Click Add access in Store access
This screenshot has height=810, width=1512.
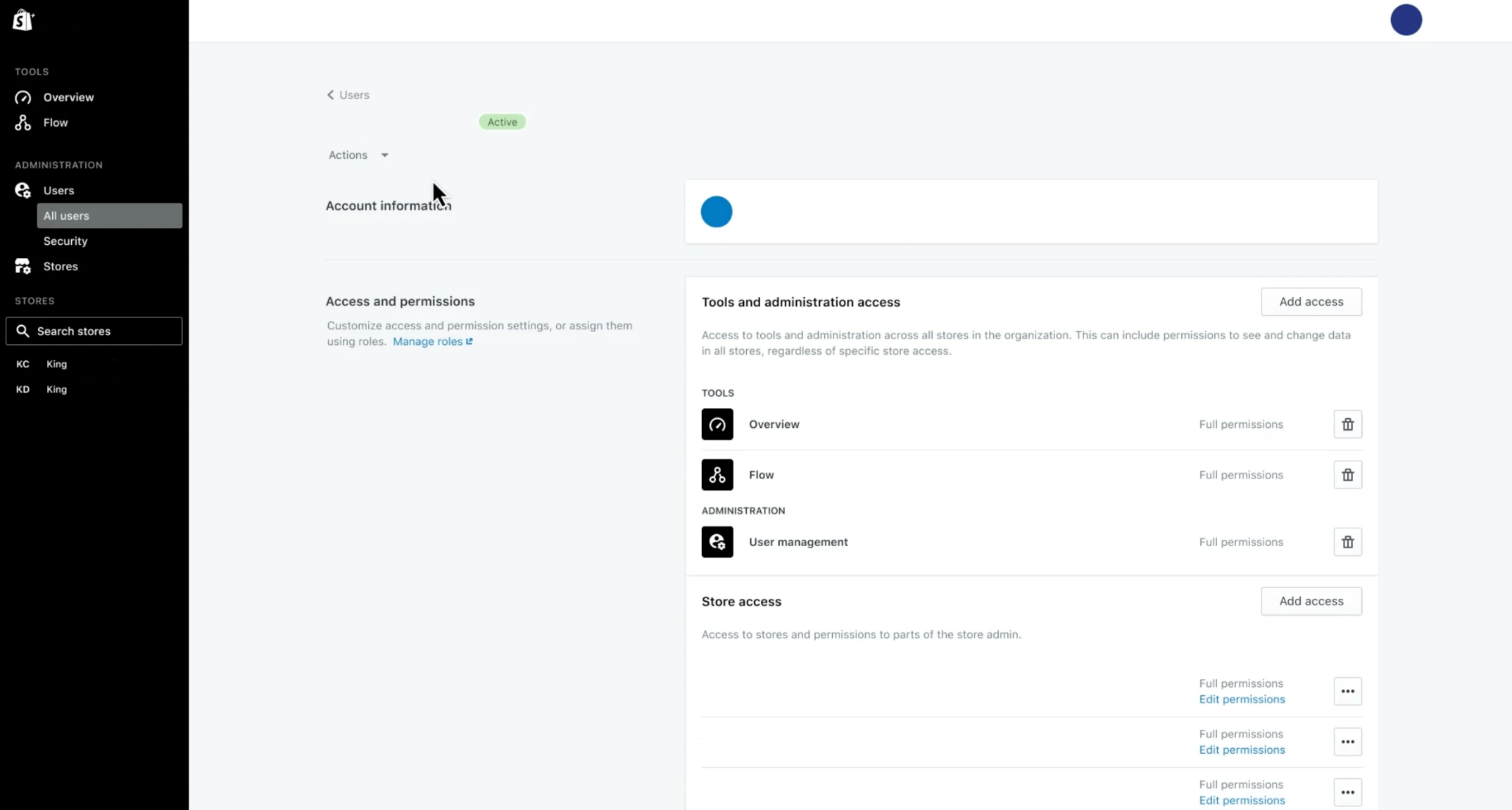[x=1311, y=601]
